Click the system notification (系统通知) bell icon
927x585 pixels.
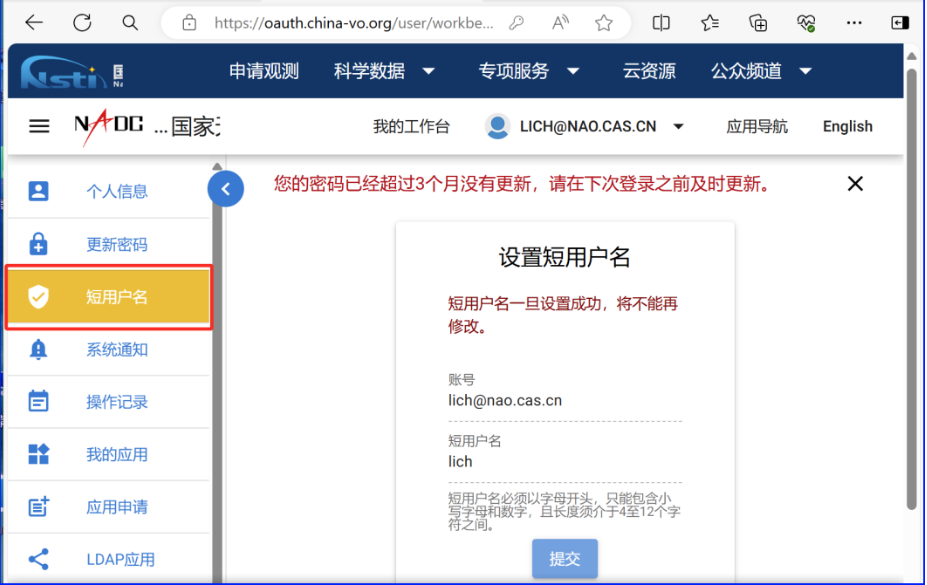pos(38,349)
